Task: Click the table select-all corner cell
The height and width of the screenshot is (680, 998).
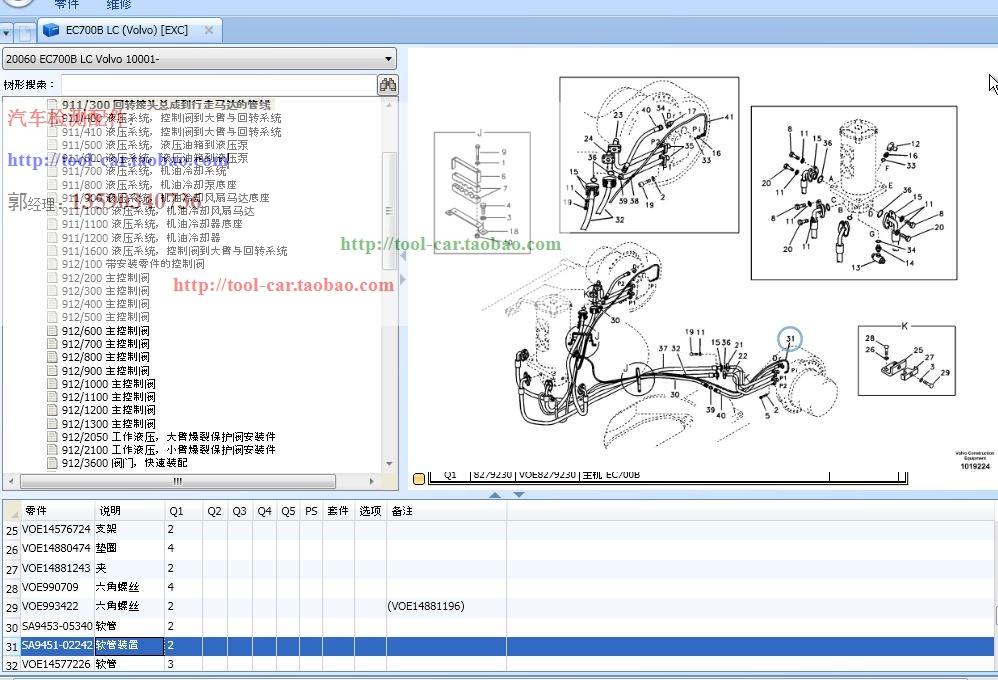Action: pos(12,511)
